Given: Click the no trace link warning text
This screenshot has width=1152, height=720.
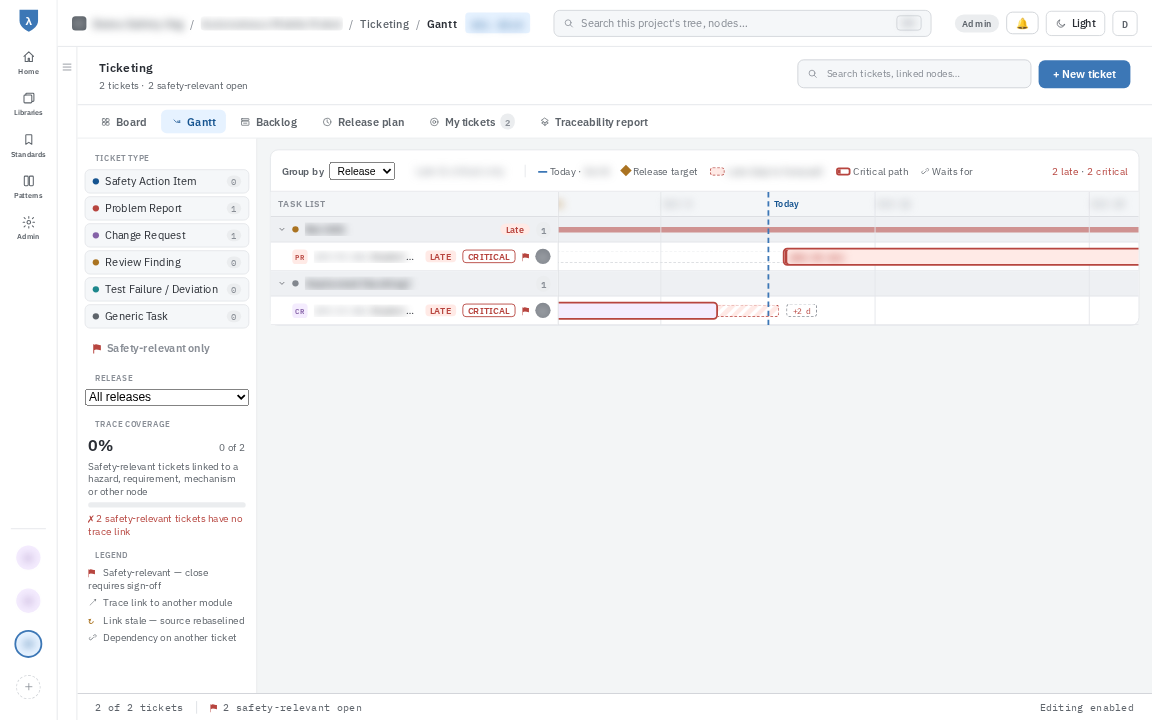Looking at the screenshot, I should tap(165, 525).
